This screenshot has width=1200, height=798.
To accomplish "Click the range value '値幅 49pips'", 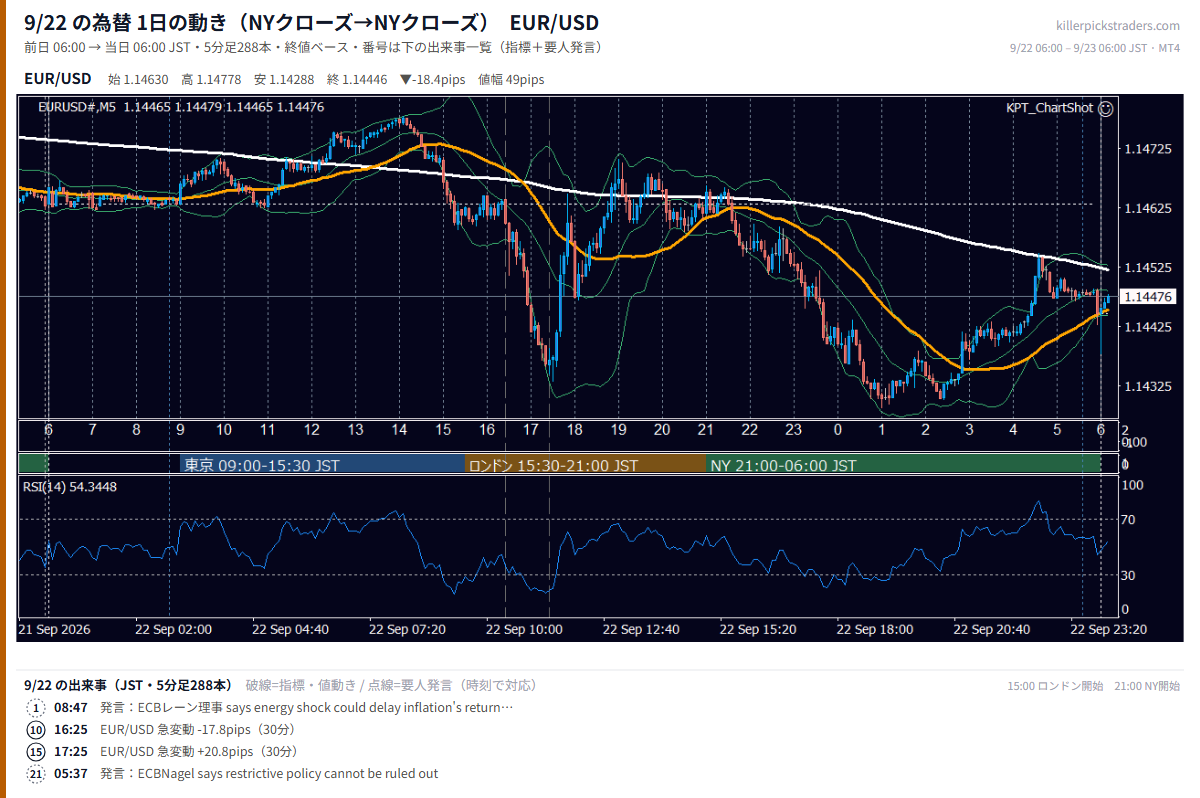I will [511, 80].
